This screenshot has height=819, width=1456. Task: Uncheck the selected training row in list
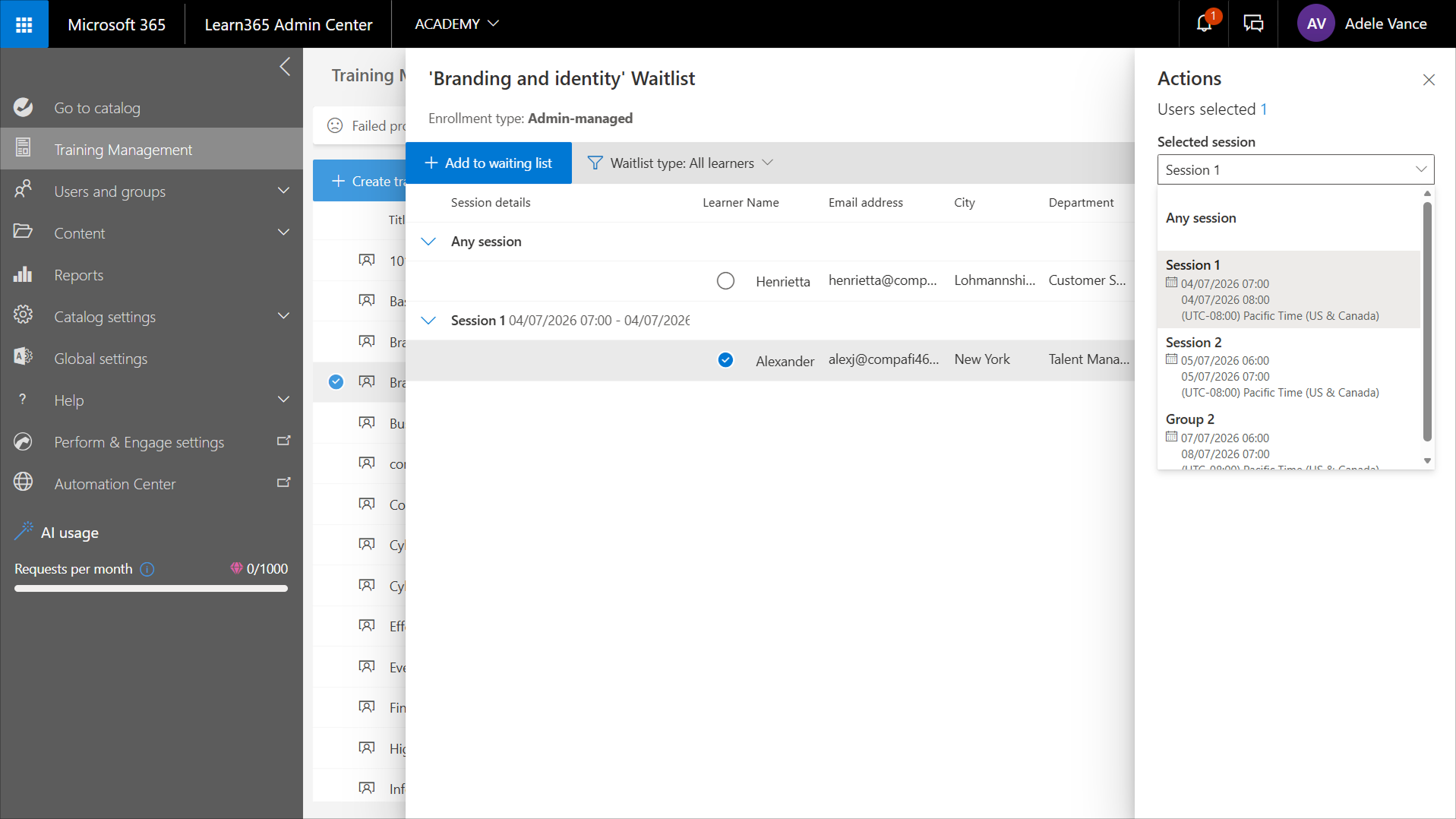[x=336, y=382]
